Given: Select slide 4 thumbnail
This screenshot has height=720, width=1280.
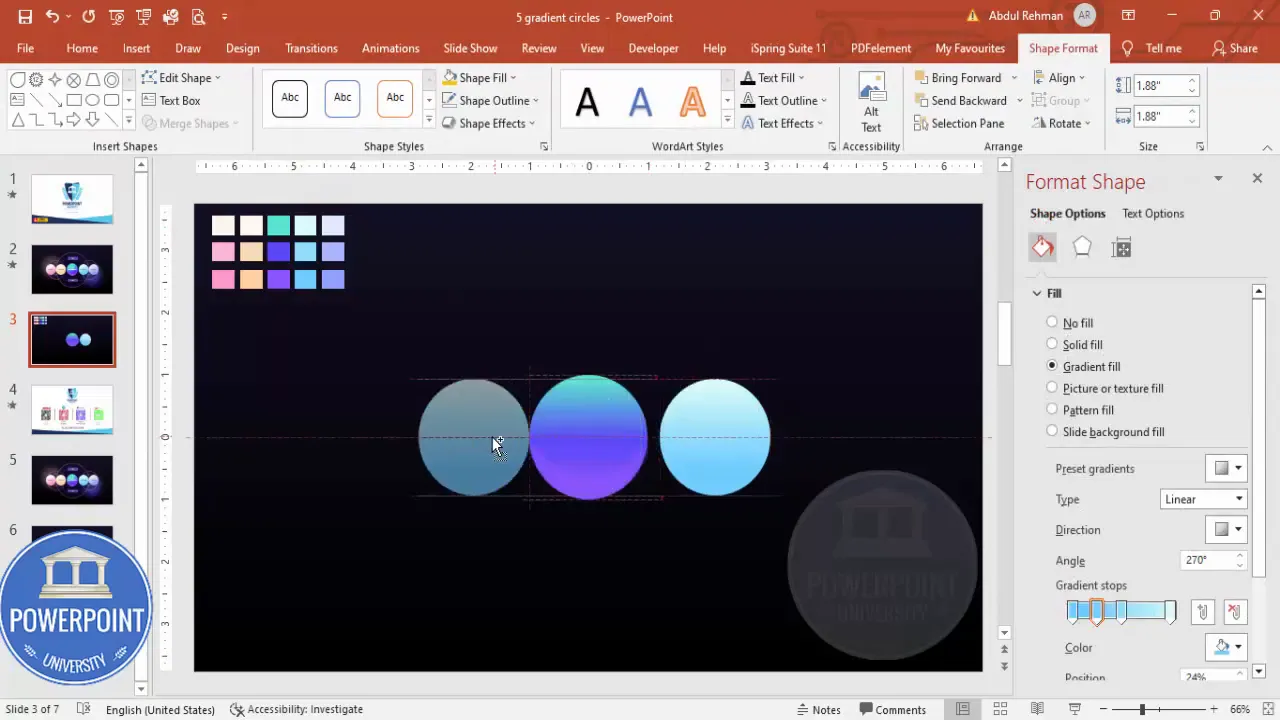Looking at the screenshot, I should [72, 410].
